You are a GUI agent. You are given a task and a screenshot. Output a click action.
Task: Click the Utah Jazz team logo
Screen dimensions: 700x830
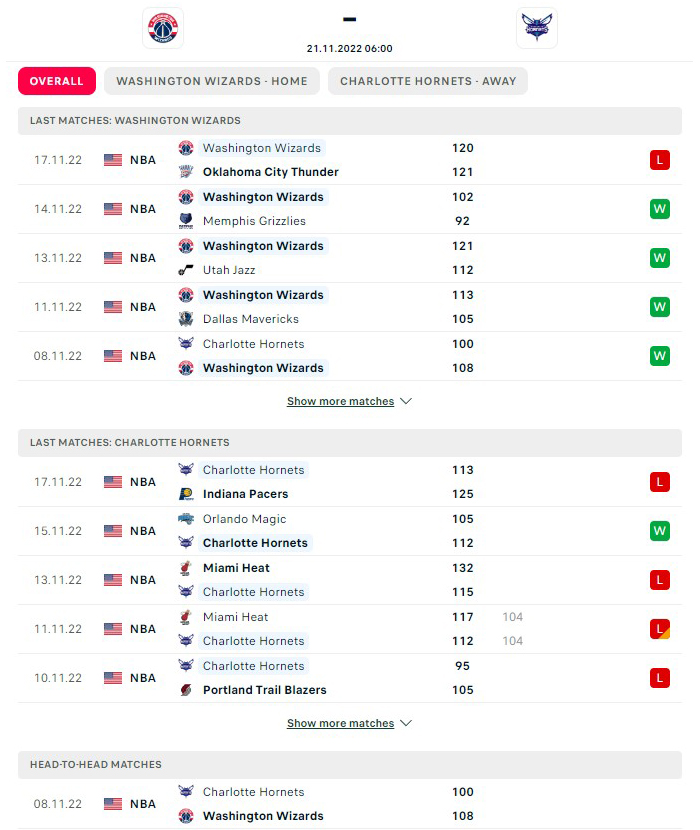pyautogui.click(x=186, y=270)
